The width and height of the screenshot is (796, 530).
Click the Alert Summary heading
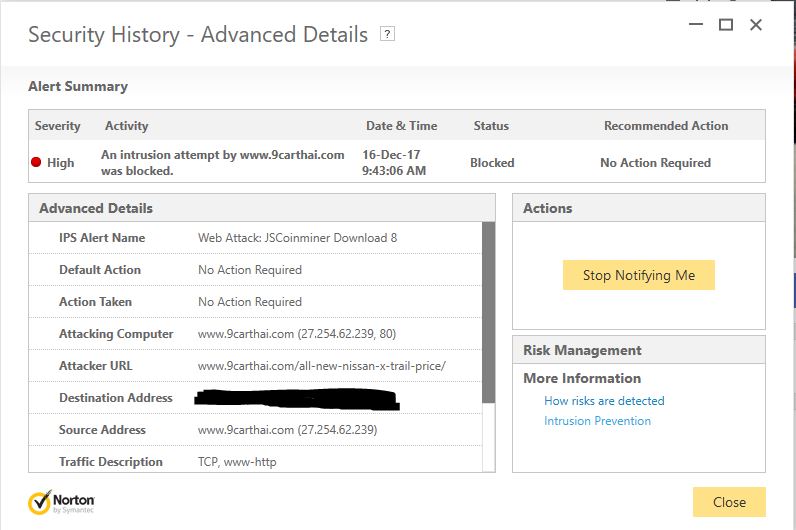click(x=78, y=86)
